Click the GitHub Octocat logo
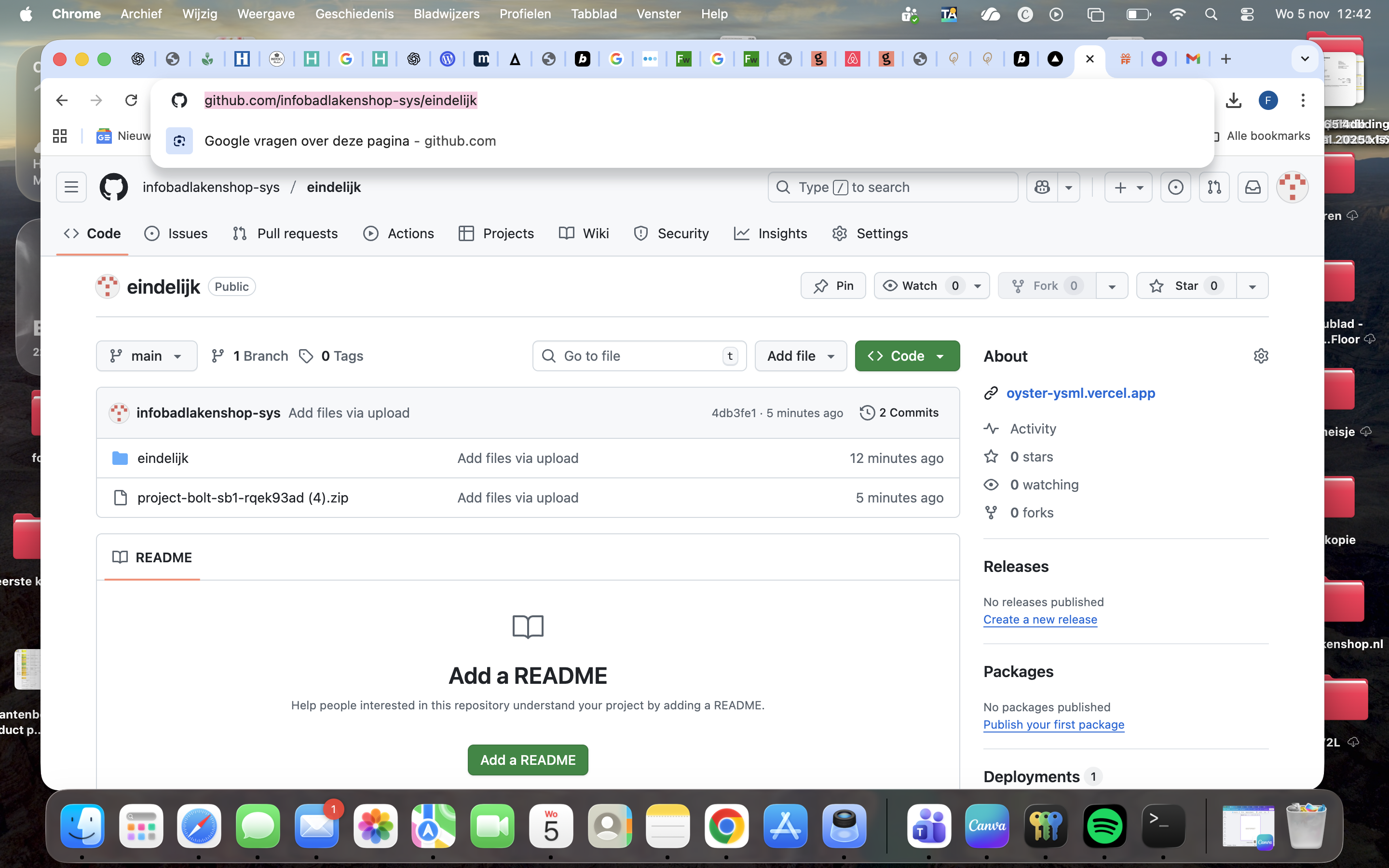 [x=114, y=187]
